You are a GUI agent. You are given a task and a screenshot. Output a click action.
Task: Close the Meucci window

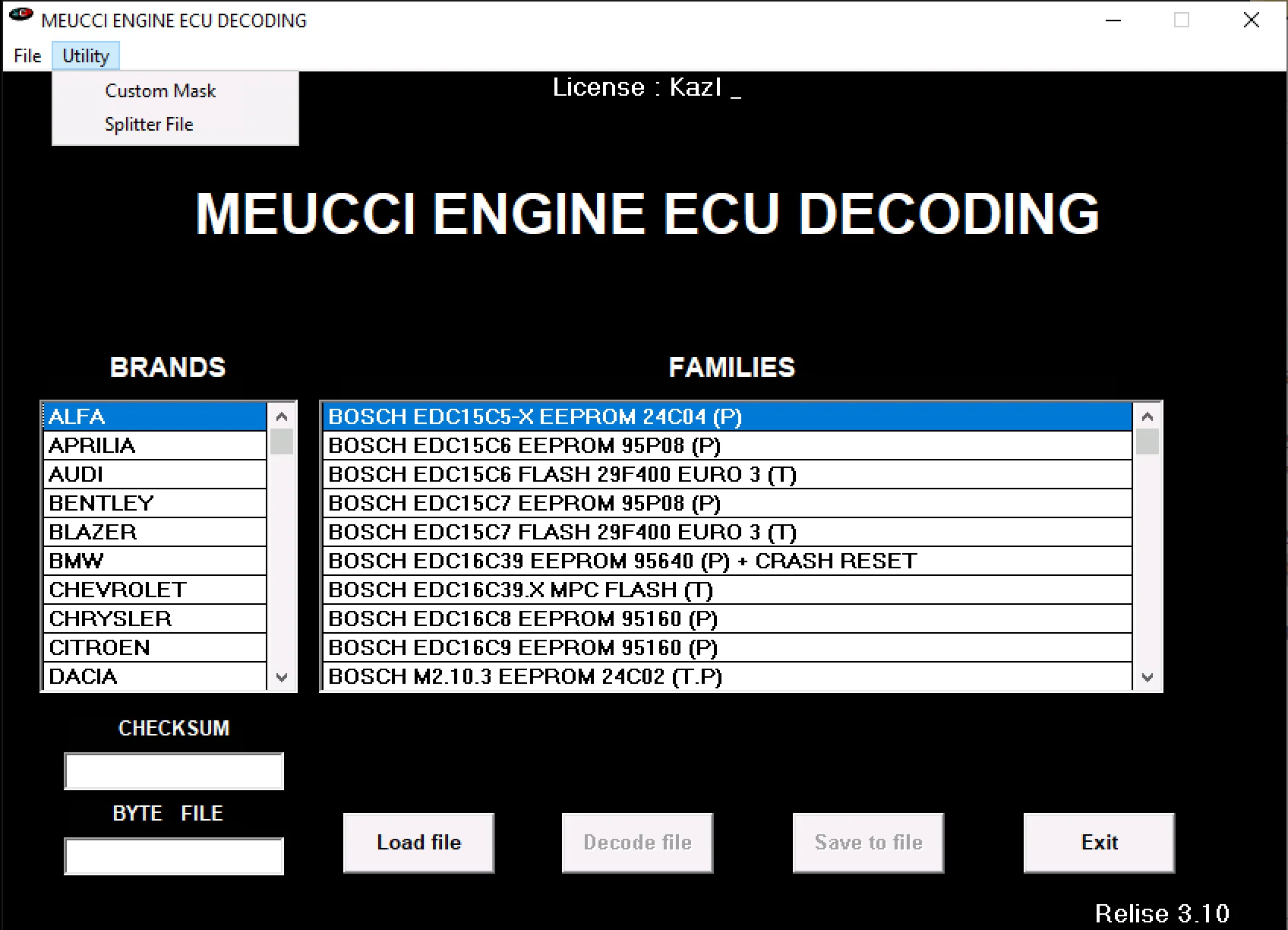(1252, 21)
